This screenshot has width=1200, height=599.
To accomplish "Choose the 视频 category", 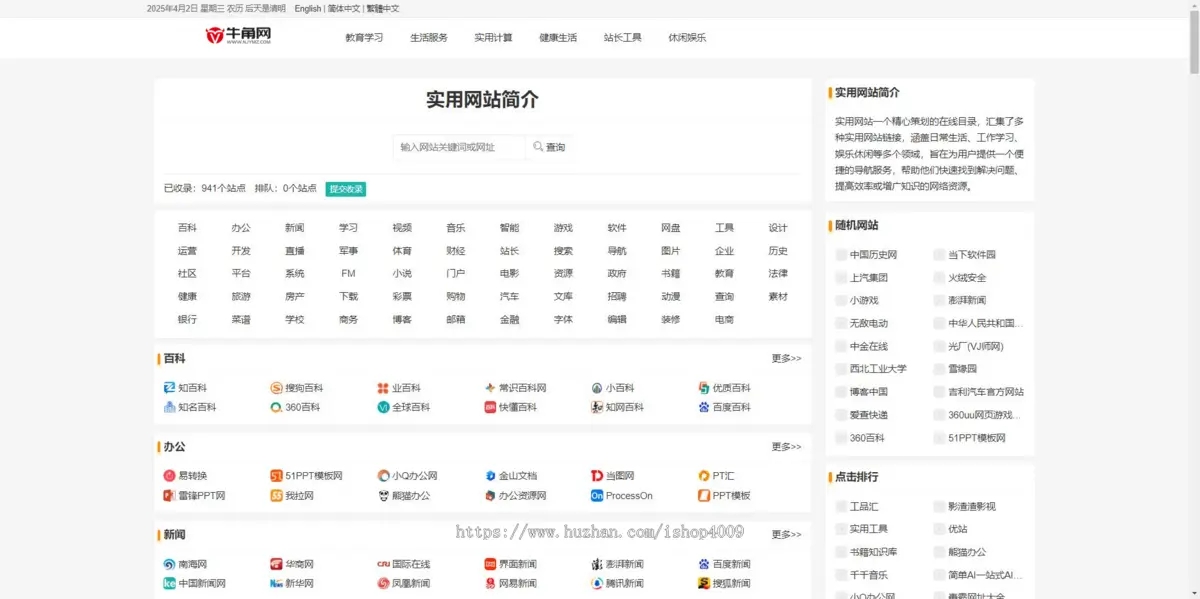I will pos(402,228).
